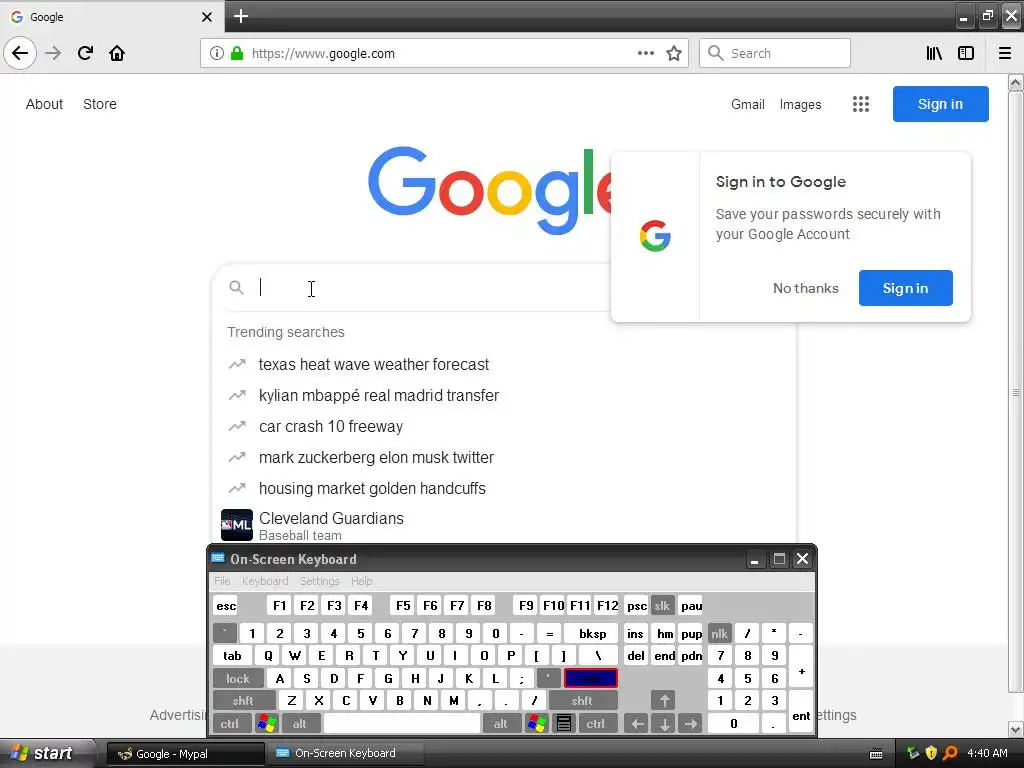View site security info via green padlock
This screenshot has height=768, width=1024.
coord(237,53)
